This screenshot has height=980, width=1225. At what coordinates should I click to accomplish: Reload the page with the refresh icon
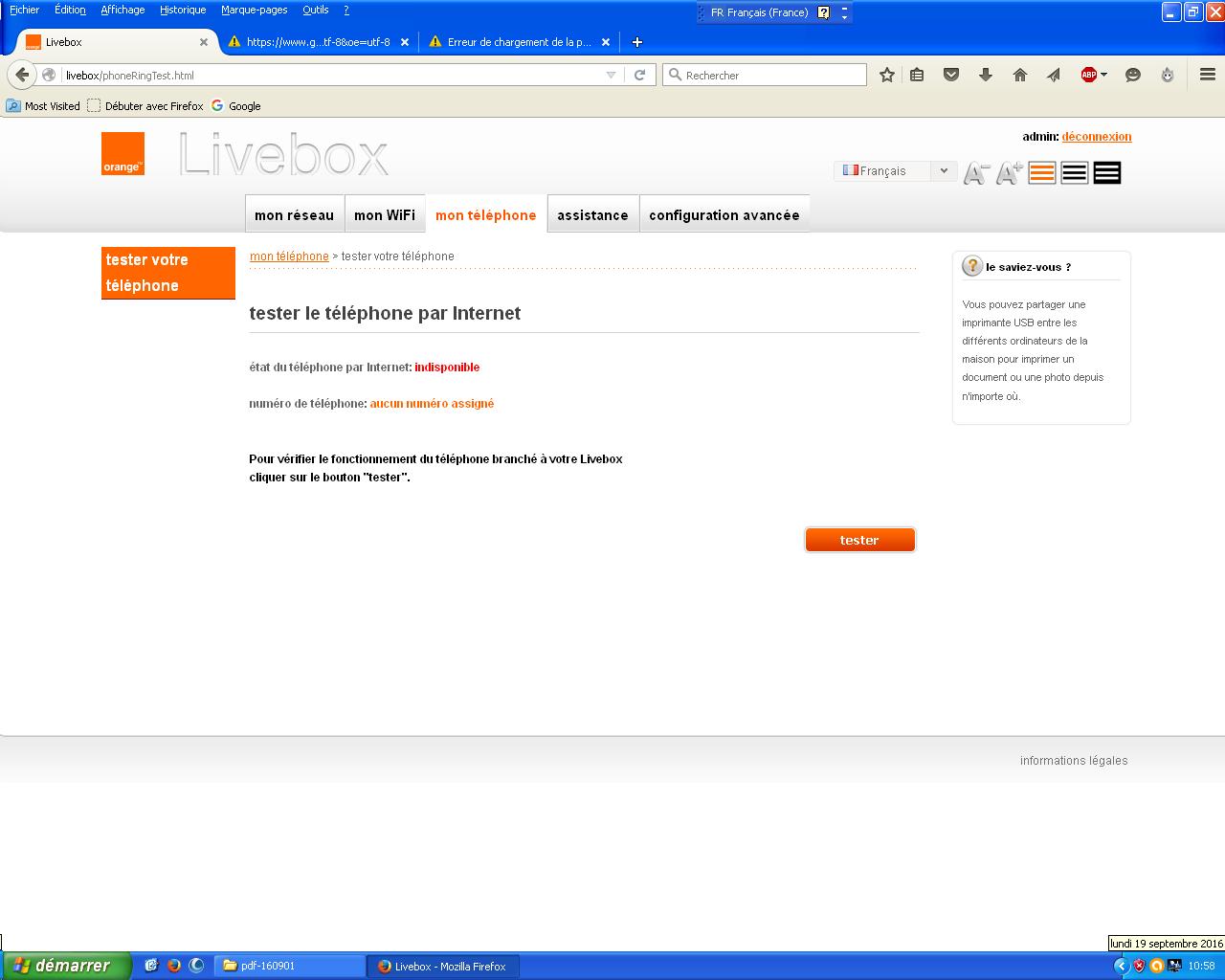pyautogui.click(x=640, y=75)
